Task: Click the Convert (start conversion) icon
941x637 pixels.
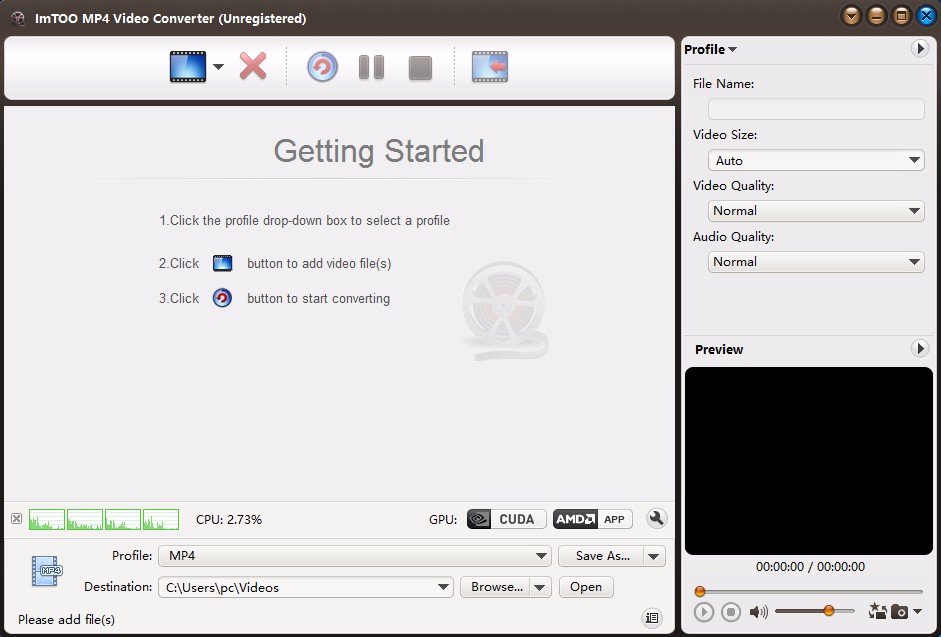Action: 321,66
